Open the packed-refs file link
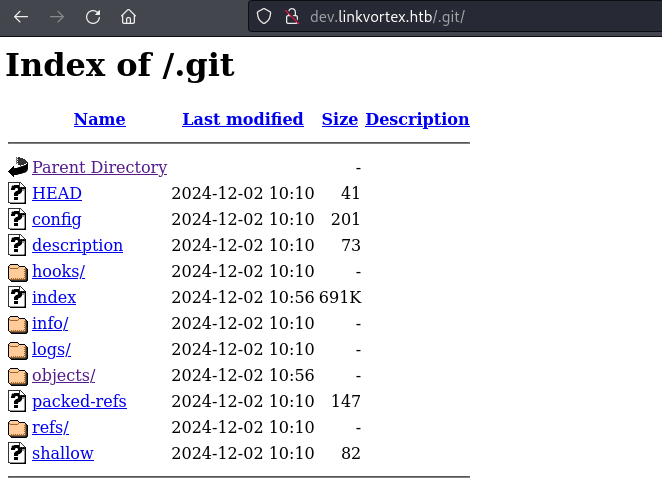The image size is (662, 502). tap(79, 401)
